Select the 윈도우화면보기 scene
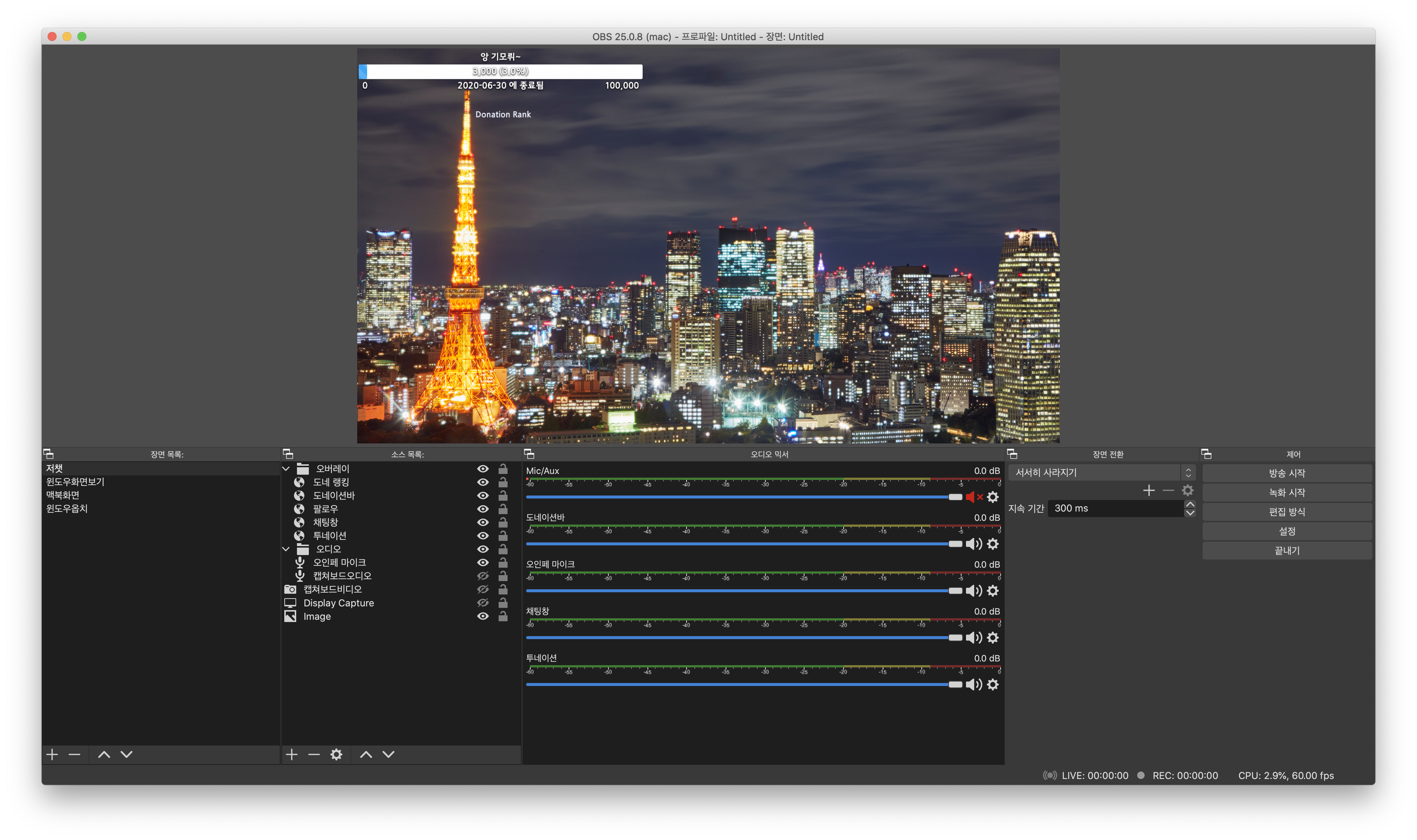The height and width of the screenshot is (840, 1417). click(x=75, y=482)
